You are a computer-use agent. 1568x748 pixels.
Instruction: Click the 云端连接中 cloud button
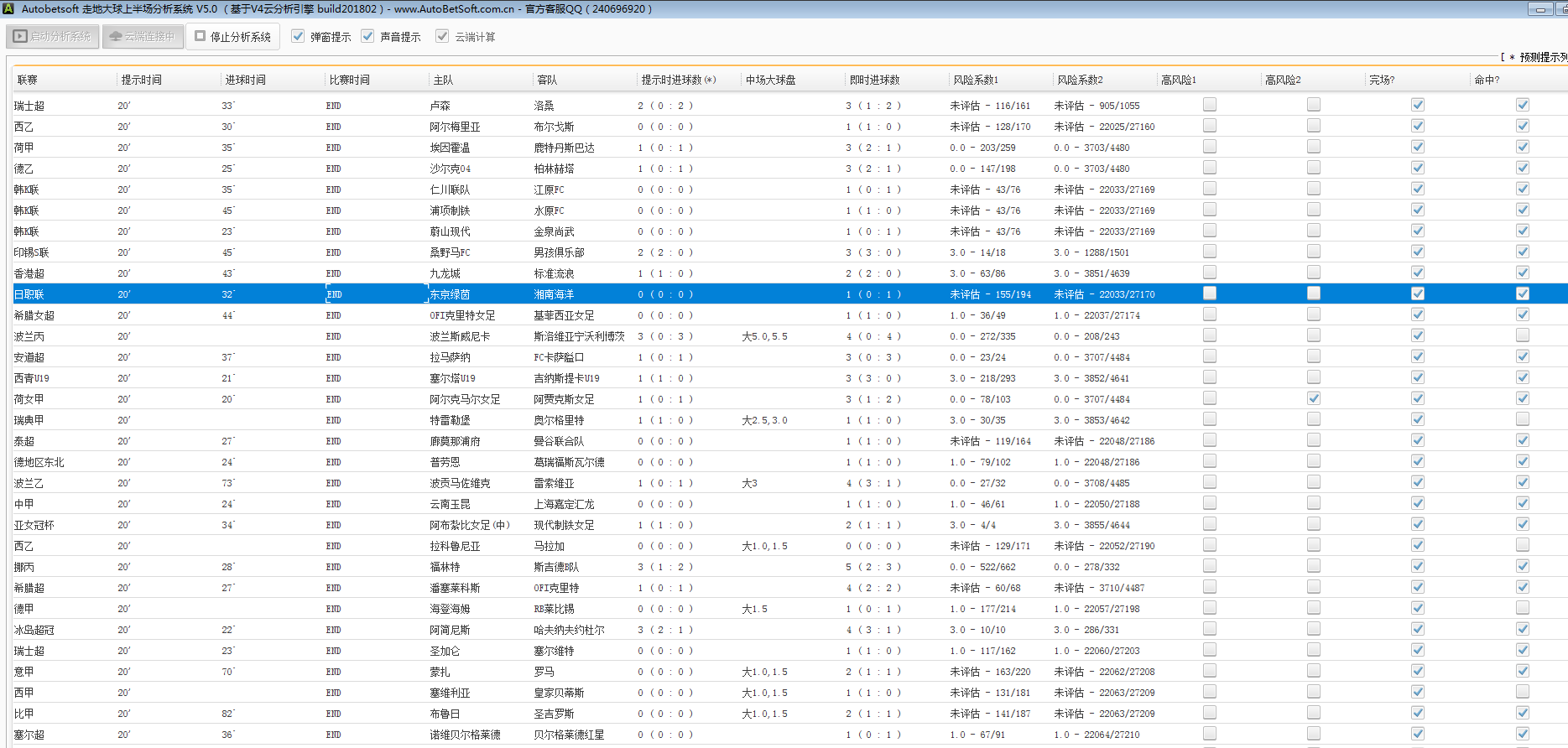[143, 37]
